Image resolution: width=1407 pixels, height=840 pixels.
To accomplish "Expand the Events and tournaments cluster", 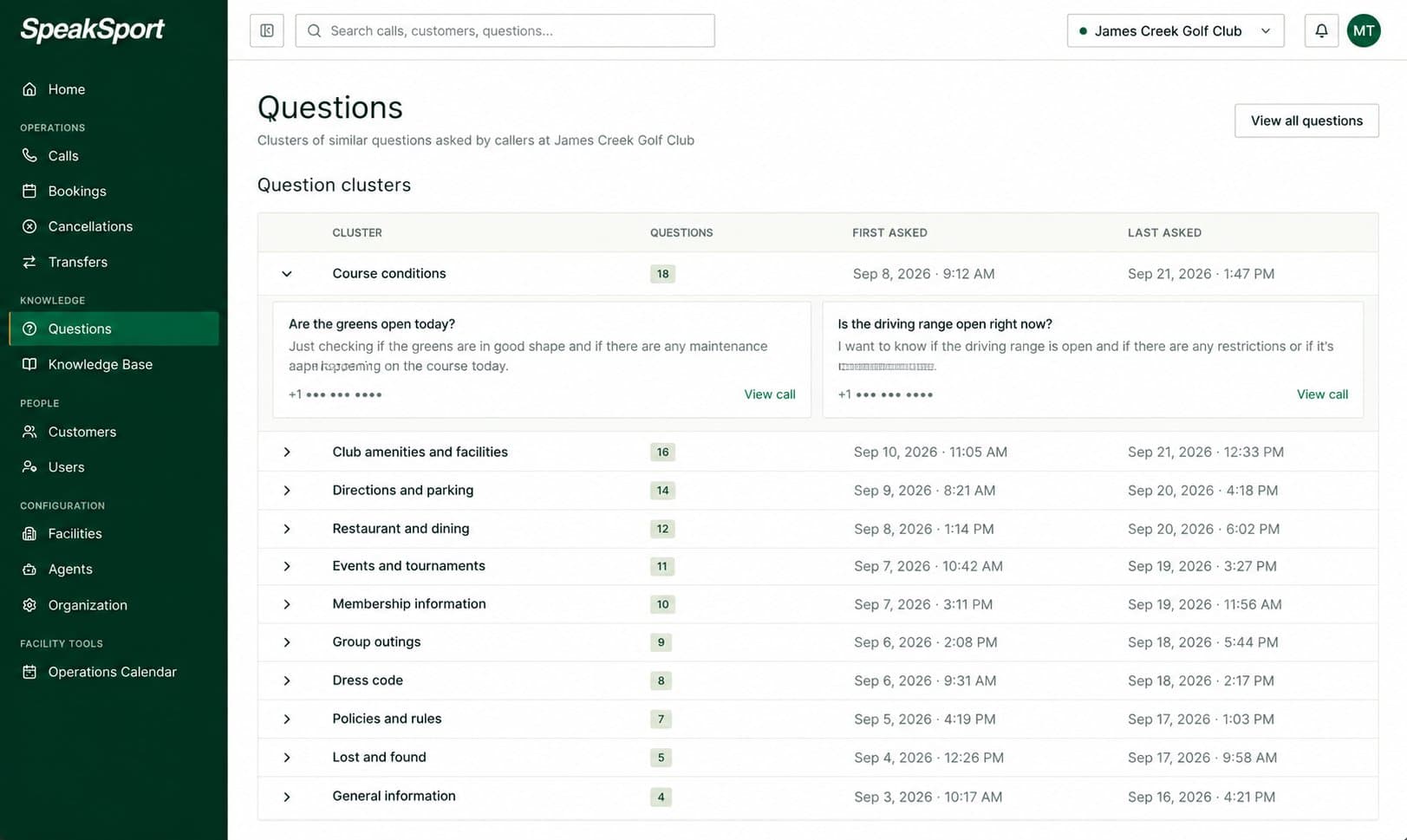I will (x=287, y=566).
